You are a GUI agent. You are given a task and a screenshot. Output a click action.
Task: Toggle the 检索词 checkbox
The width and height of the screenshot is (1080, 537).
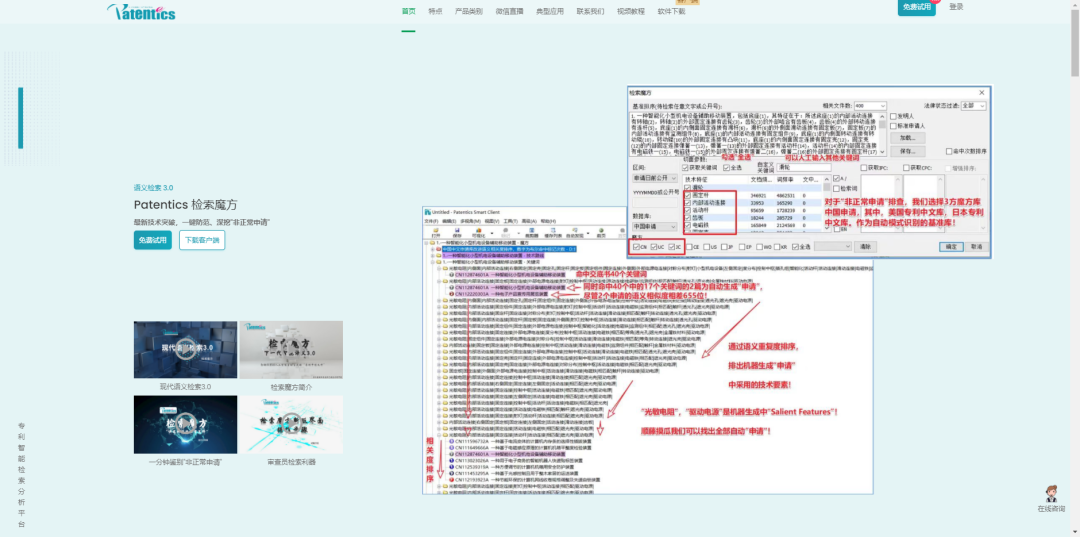[836, 188]
